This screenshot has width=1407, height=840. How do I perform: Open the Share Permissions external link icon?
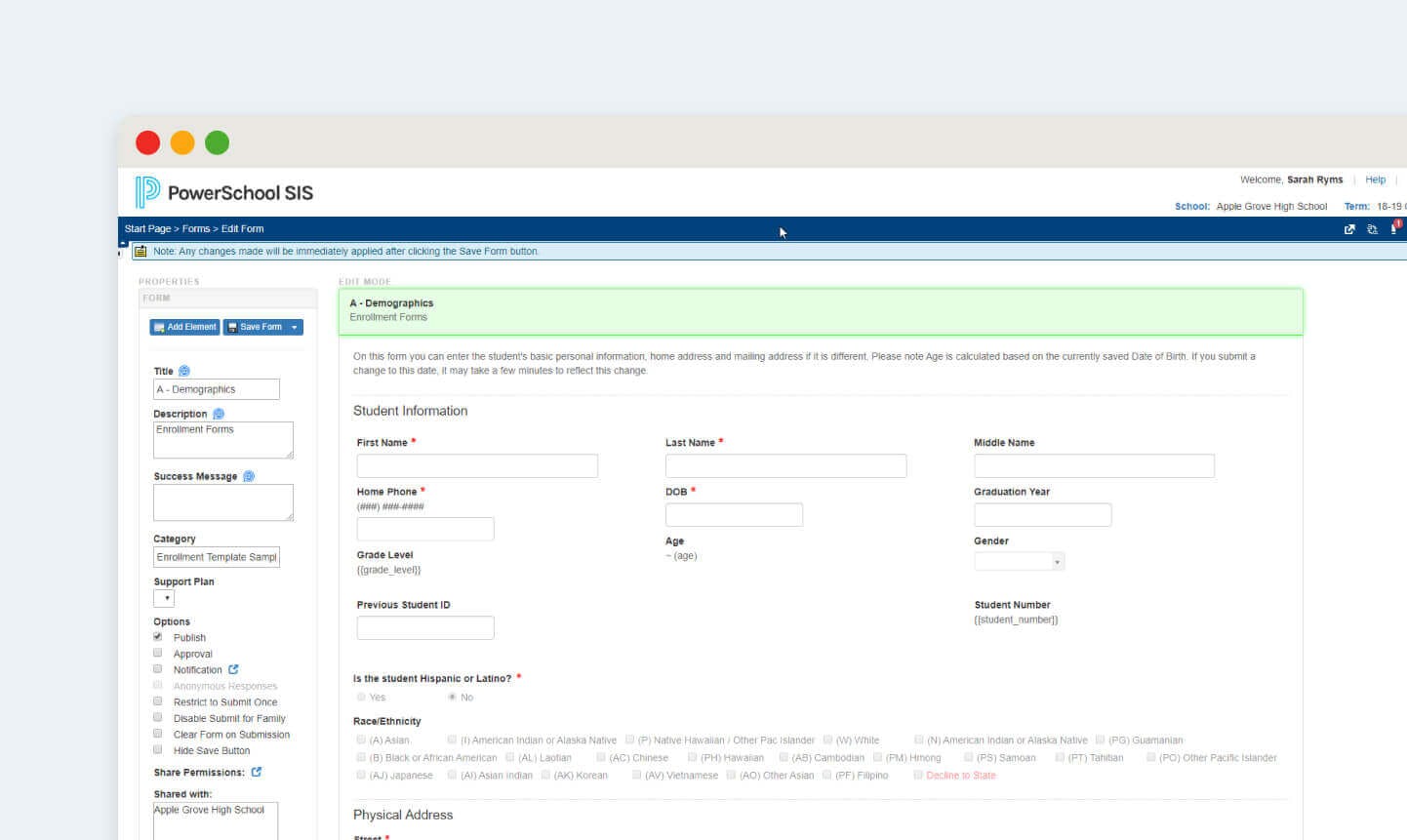(256, 772)
